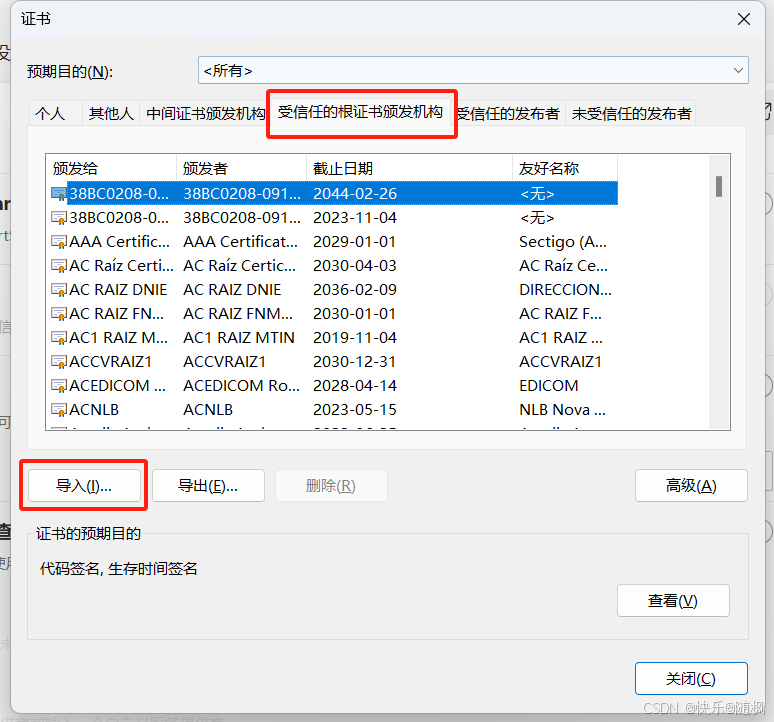Open 高级(A) settings button
This screenshot has width=774, height=722.
pos(691,486)
